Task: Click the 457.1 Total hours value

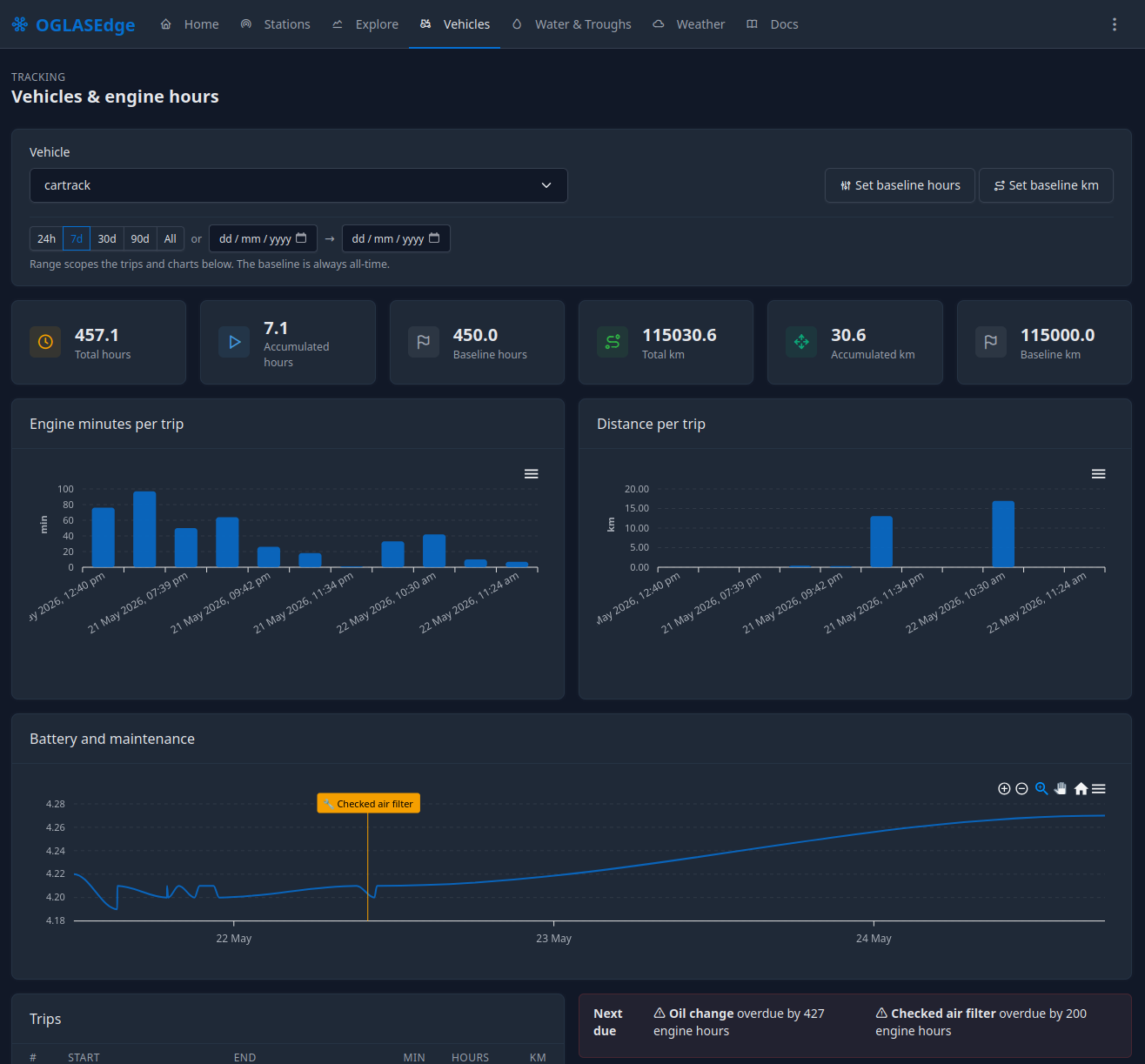Action: click(97, 335)
